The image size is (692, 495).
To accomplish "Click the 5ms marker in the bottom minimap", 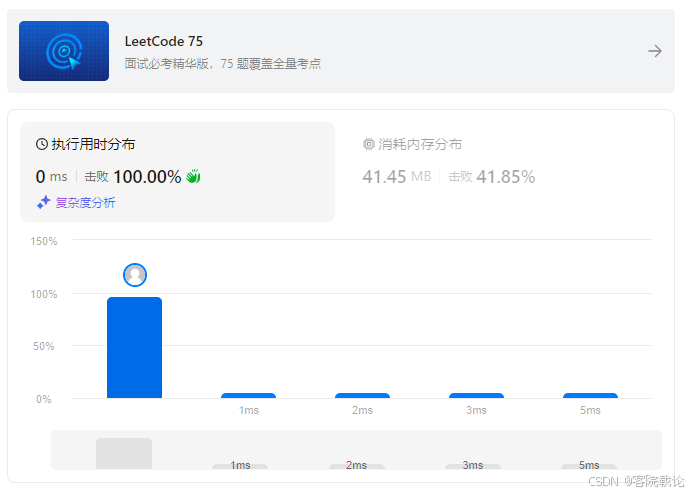I will (589, 465).
